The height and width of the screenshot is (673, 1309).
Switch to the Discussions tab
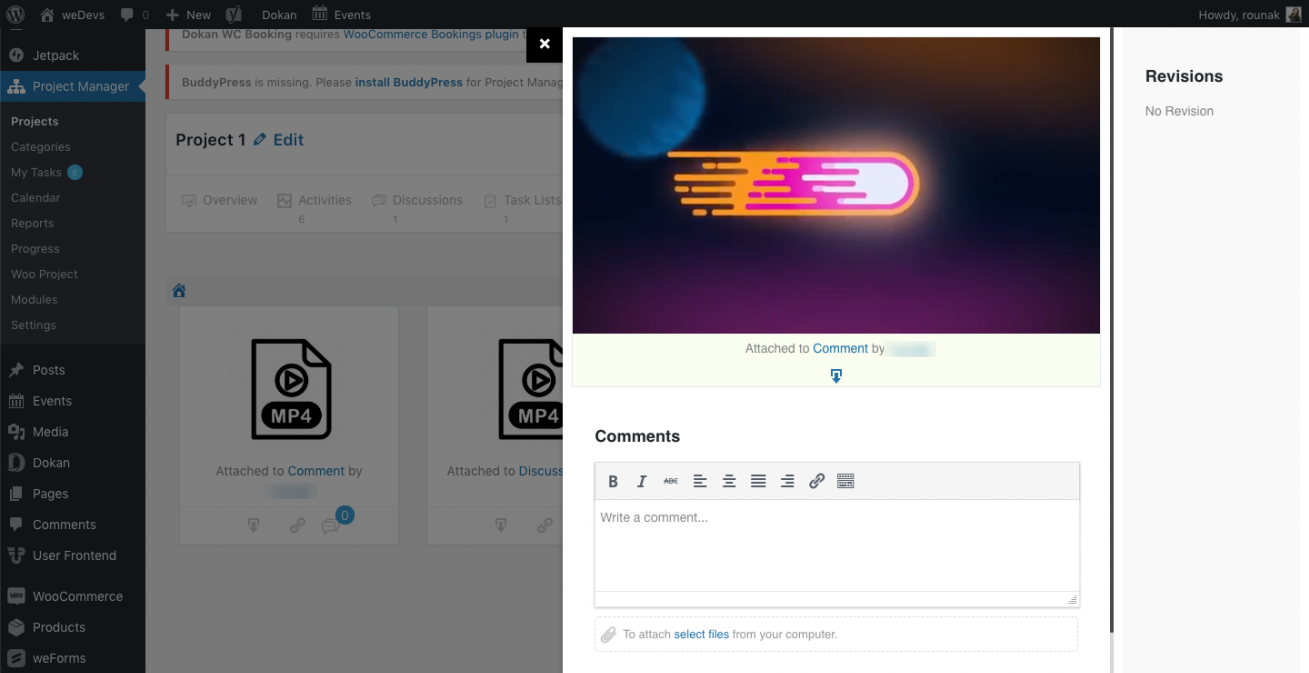(x=417, y=200)
